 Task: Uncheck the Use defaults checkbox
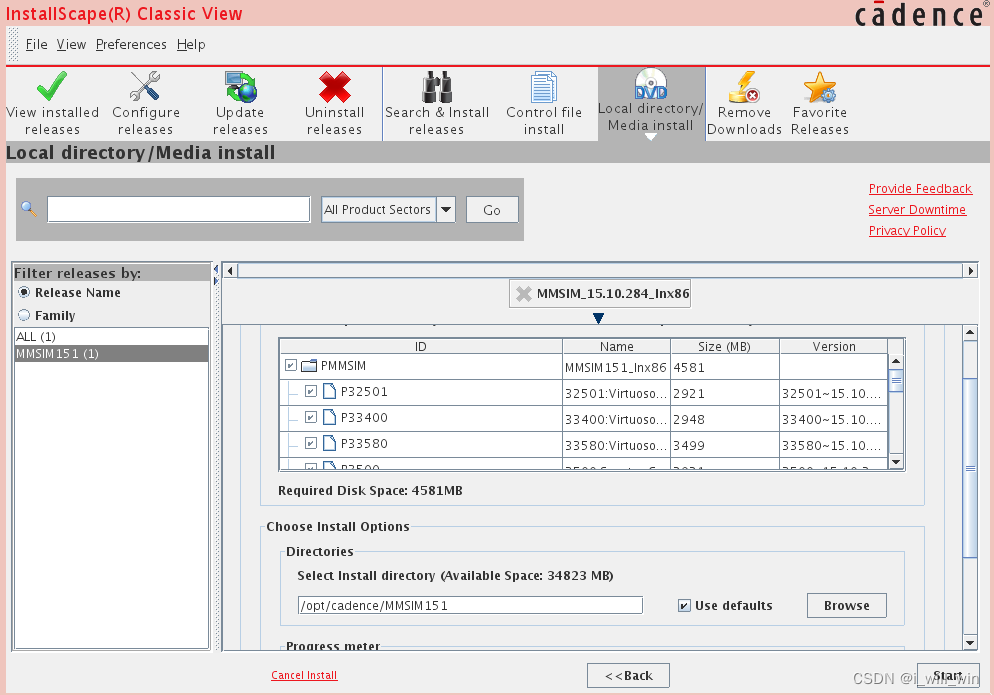coord(684,605)
